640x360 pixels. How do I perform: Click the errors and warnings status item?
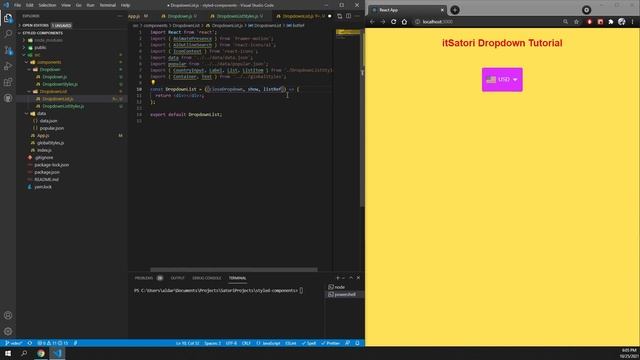tap(53, 343)
